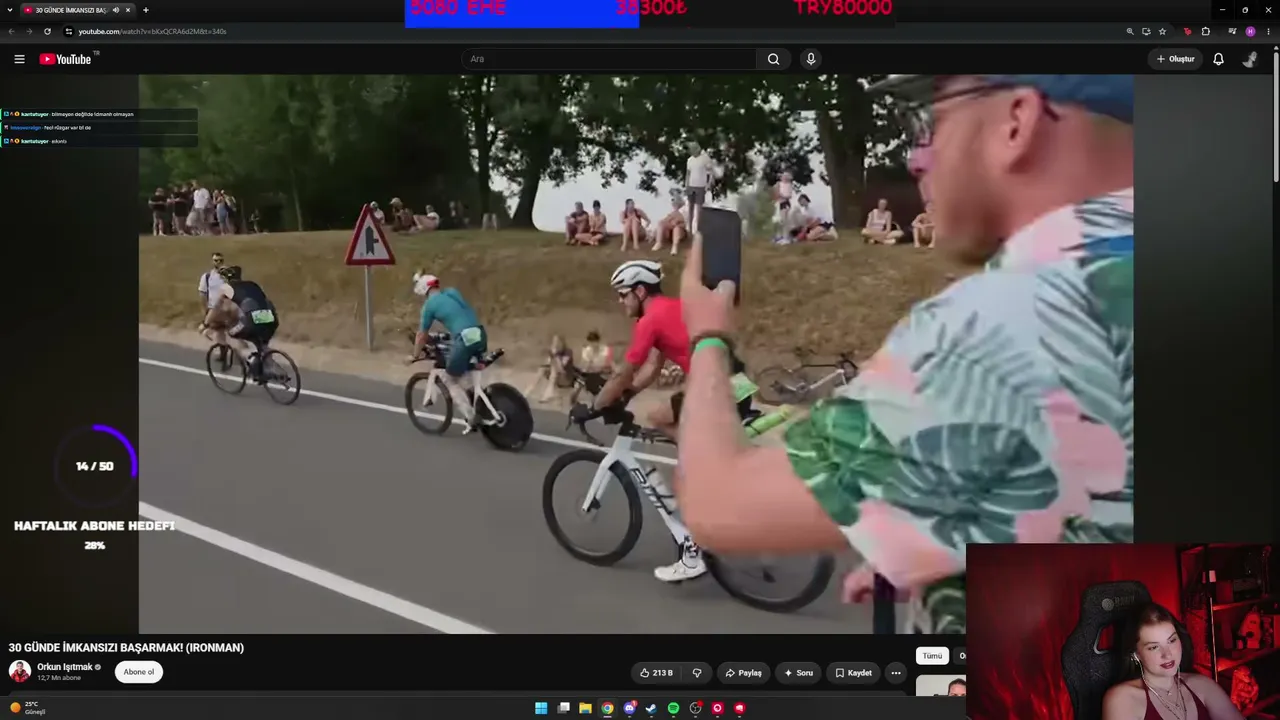1280x720 pixels.
Task: Switch to Chrome in the taskbar
Action: (607, 708)
